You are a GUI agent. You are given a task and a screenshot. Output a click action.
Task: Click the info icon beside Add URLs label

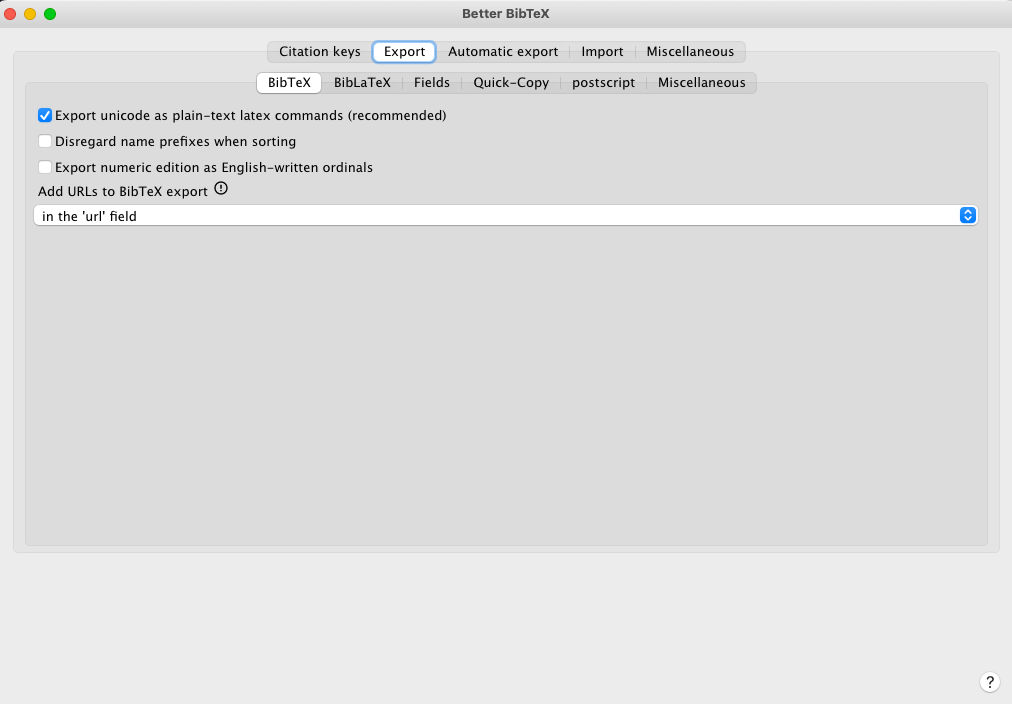click(x=221, y=188)
